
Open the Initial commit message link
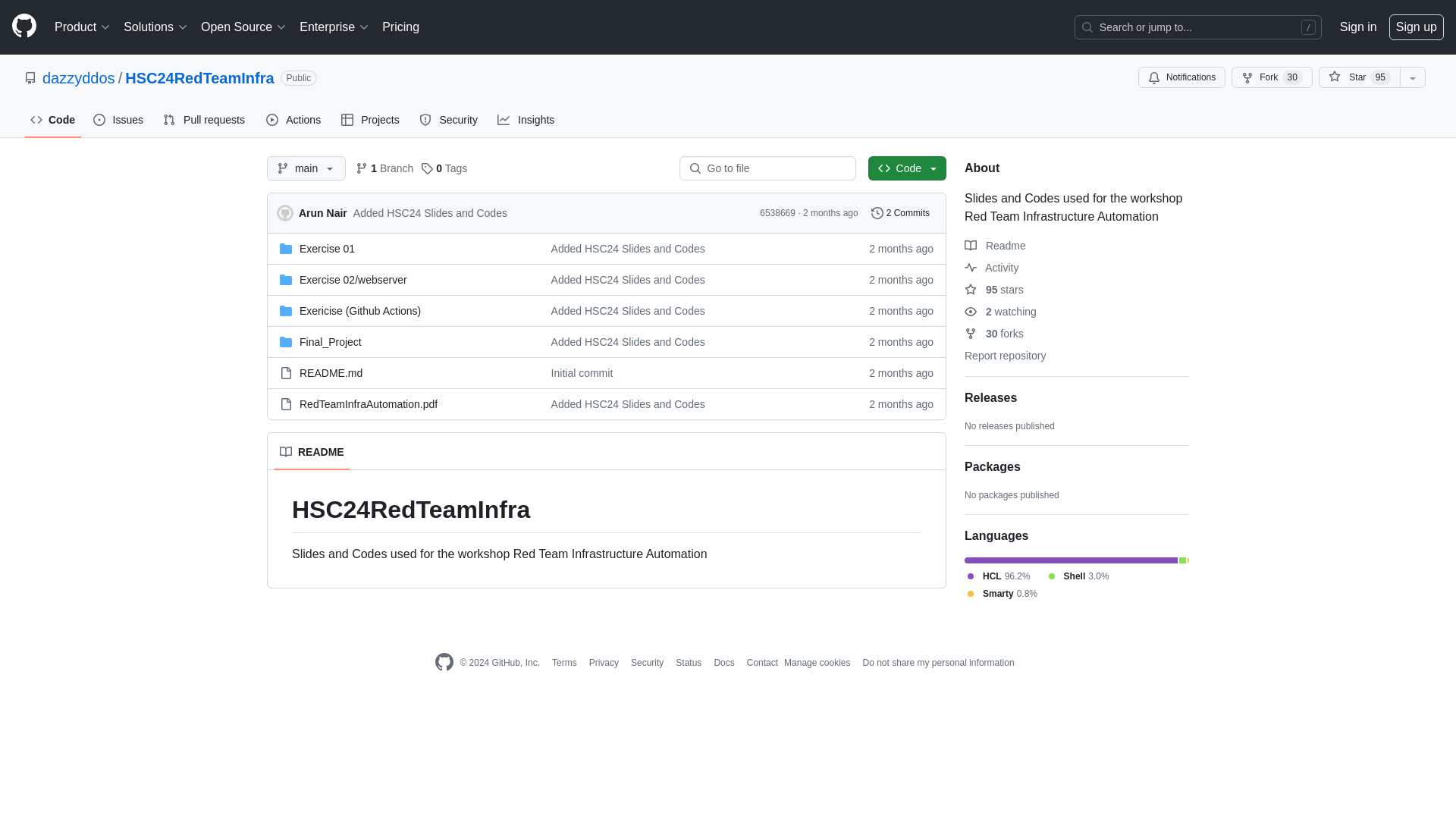(582, 373)
